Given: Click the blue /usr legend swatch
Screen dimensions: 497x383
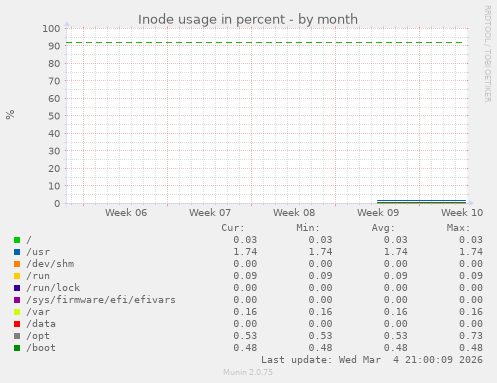Looking at the screenshot, I should point(17,252).
